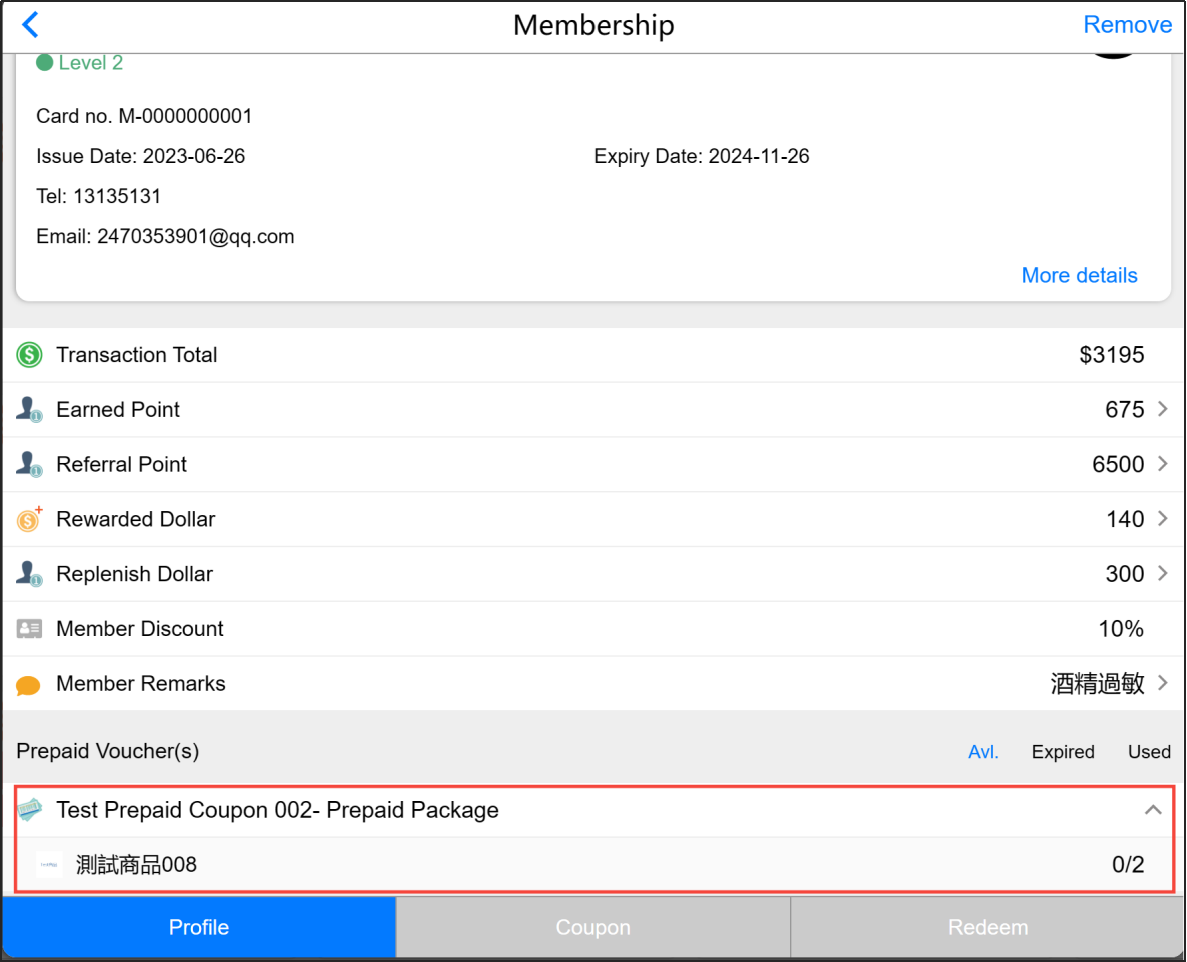
Task: Click Remove in the top bar
Action: coord(1127,25)
